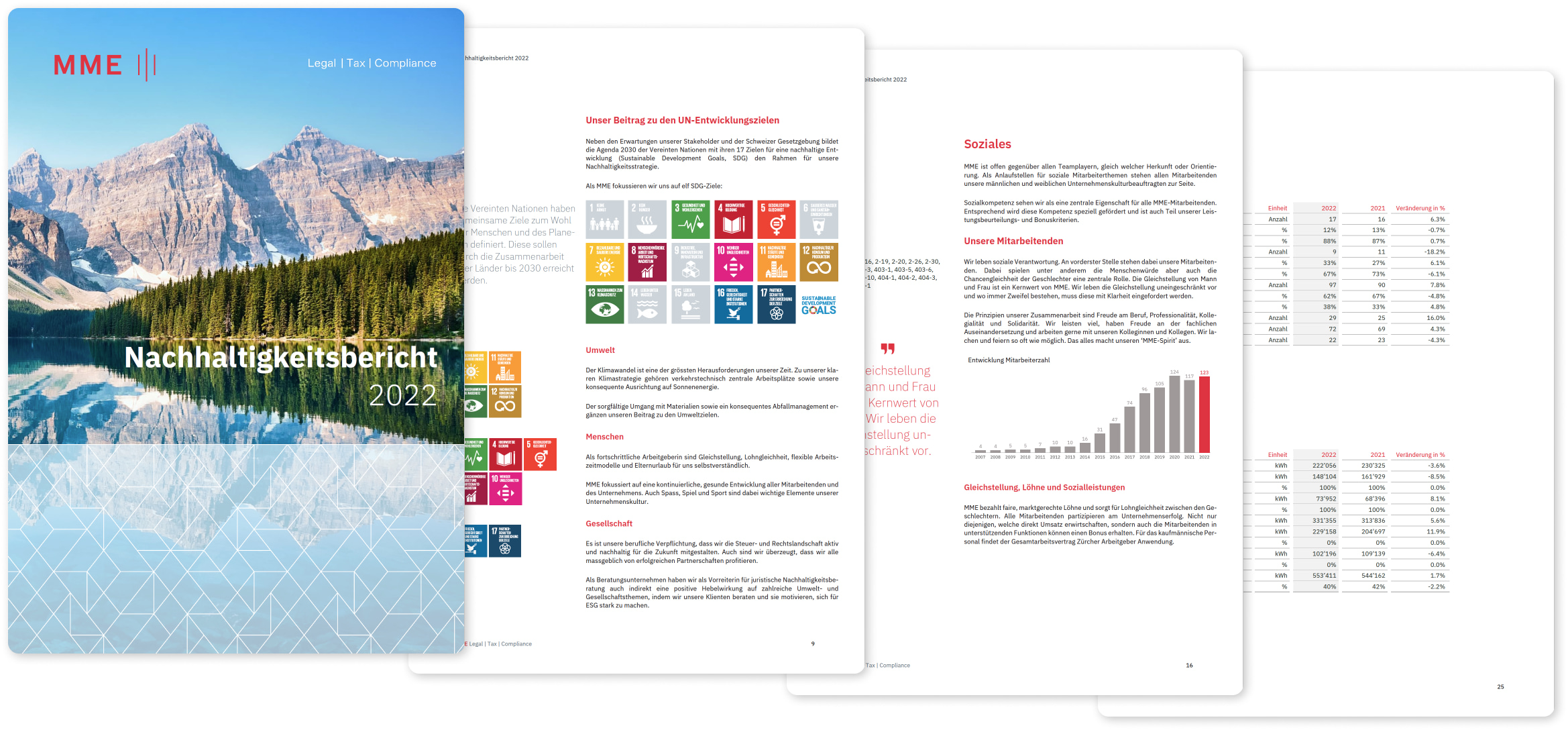The image size is (1568, 730).
Task: Jump to the Menschen section heading
Action: 604,437
